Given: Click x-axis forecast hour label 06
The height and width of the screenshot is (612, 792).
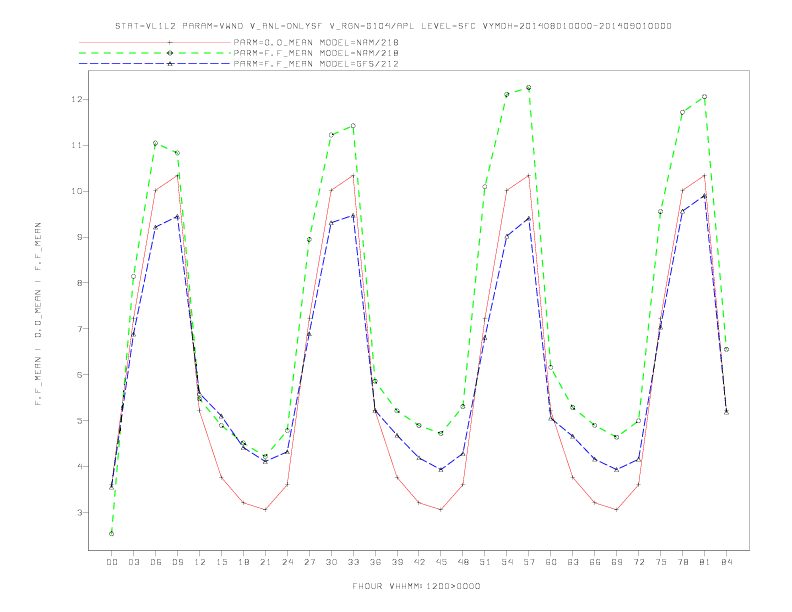Looking at the screenshot, I should pos(156,562).
